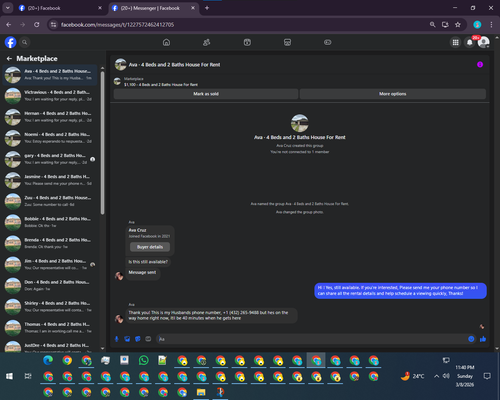Open a new browser tab
The image size is (500, 400).
point(207,8)
